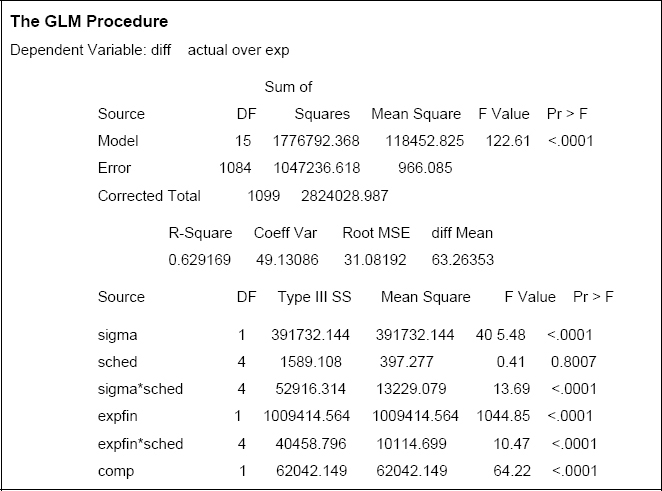Click the 'Type III SS' column header
The height and width of the screenshot is (491, 662).
[x=314, y=297]
